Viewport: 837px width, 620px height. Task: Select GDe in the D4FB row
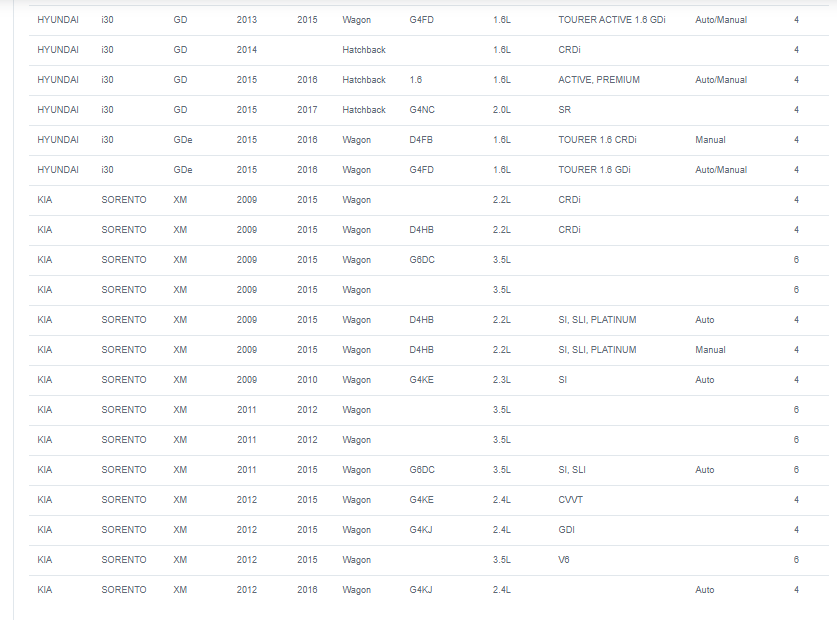tap(183, 139)
